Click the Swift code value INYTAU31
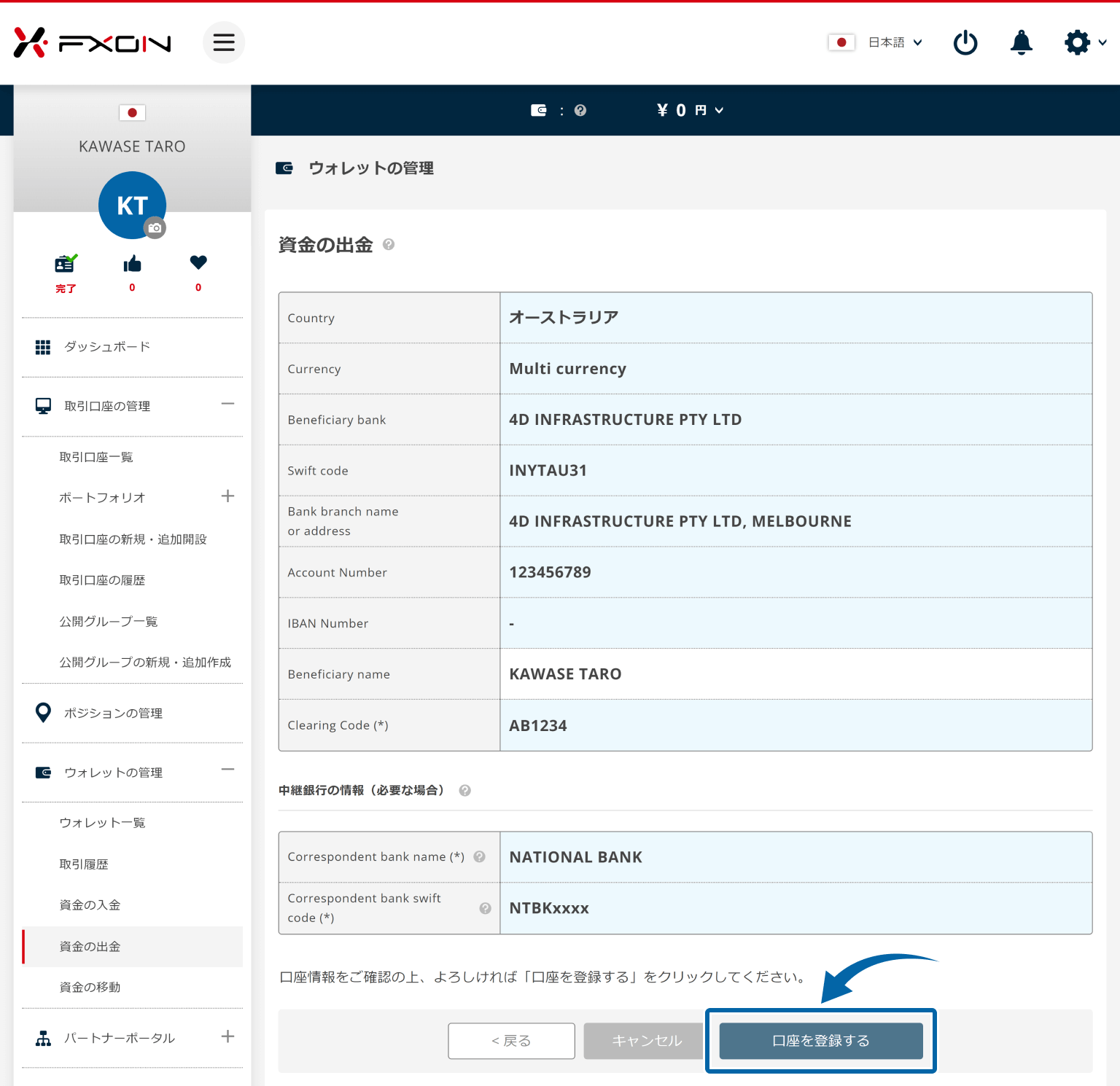Screen dimensions: 1120x1086 point(548,471)
